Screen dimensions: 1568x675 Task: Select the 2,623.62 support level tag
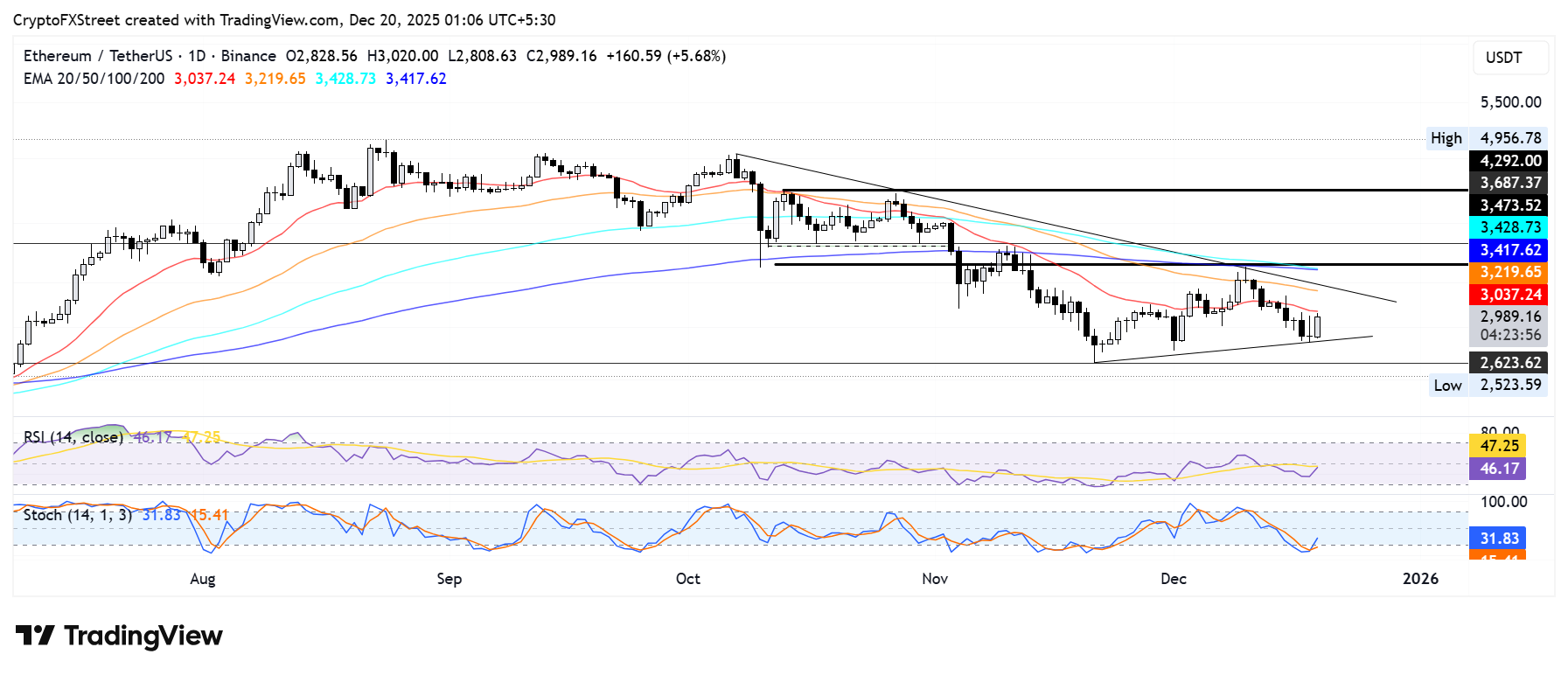(x=1509, y=363)
